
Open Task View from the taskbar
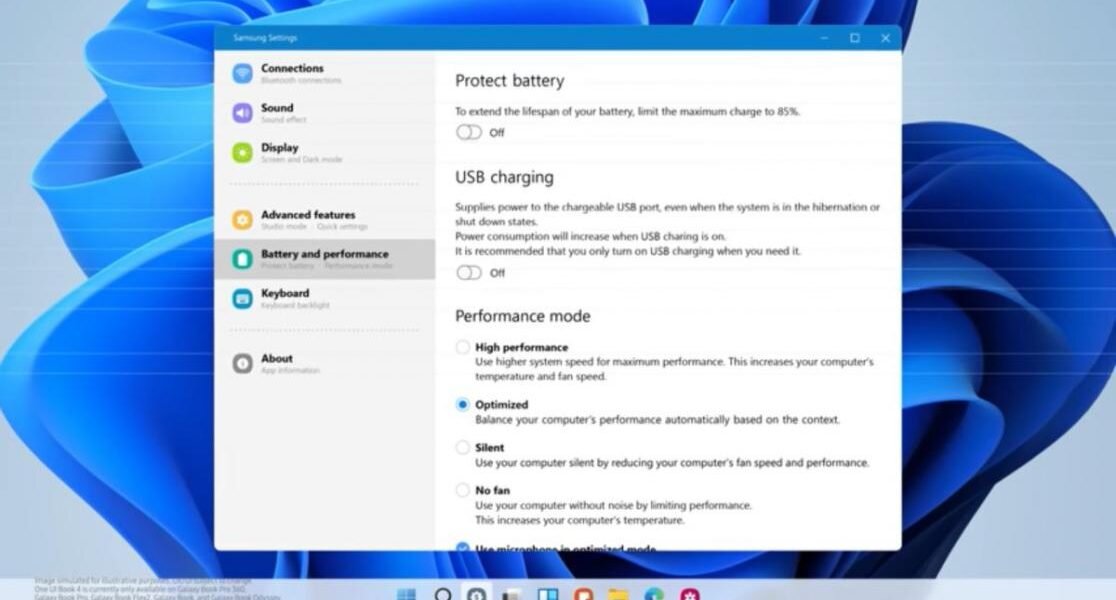coord(511,595)
